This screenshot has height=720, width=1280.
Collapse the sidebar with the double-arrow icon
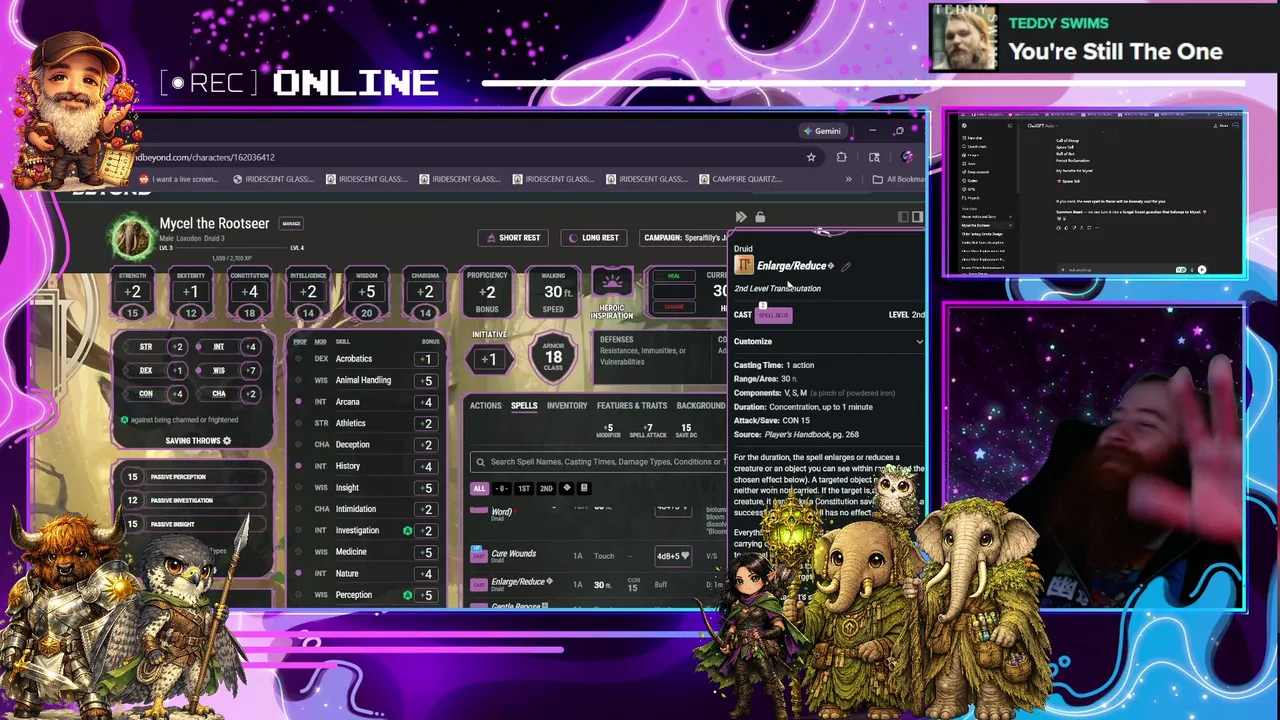click(741, 217)
